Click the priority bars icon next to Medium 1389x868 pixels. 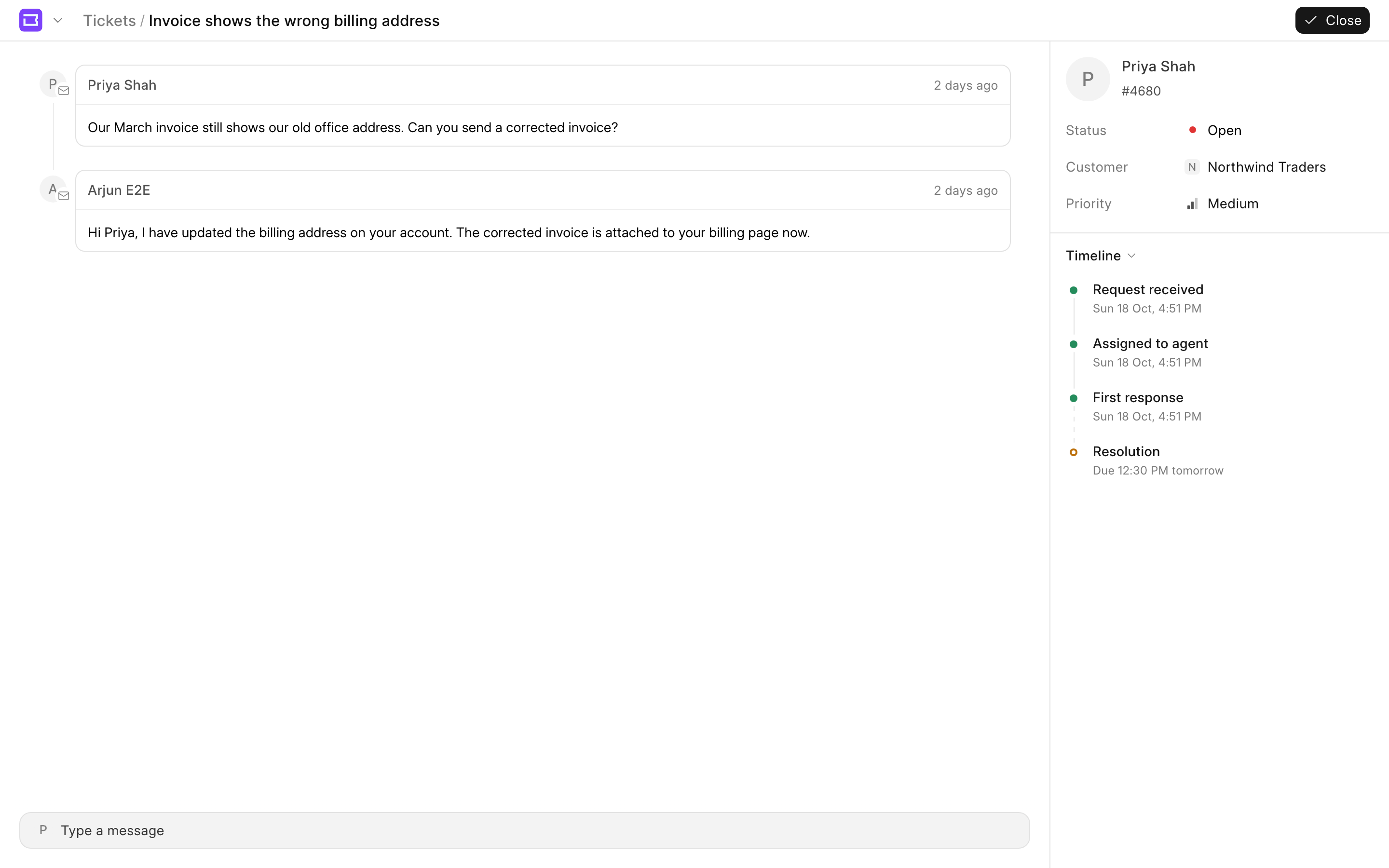tap(1192, 204)
